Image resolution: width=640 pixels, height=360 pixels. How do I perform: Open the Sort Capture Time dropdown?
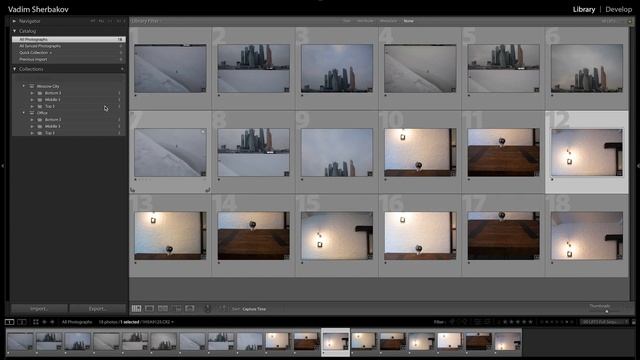[254, 309]
